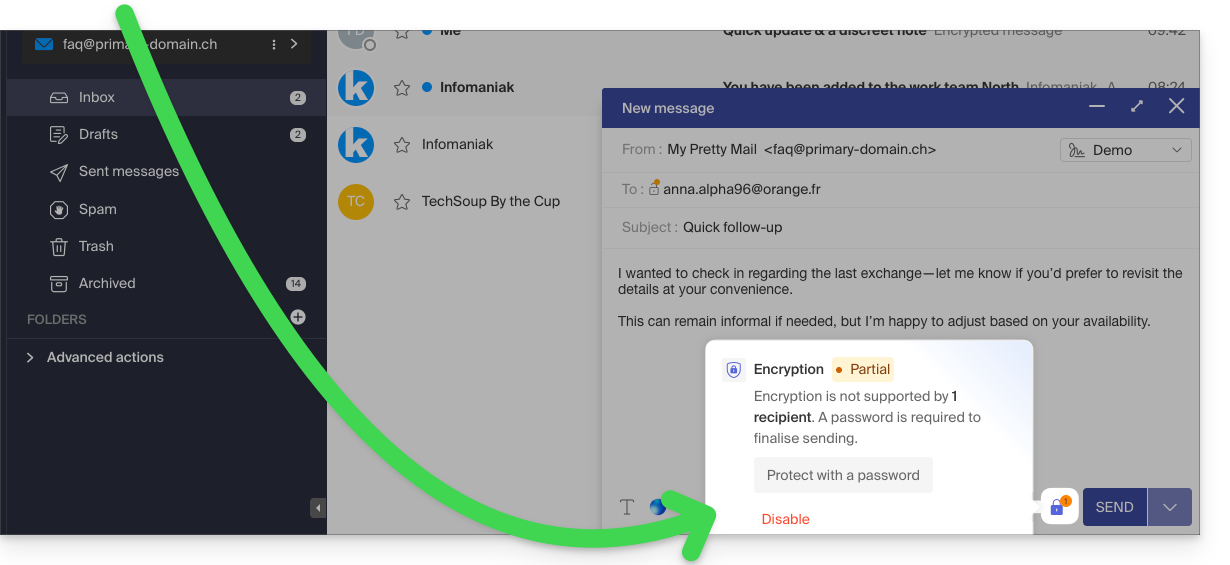This screenshot has height=565, width=1230.
Task: Add a new folder with plus icon
Action: point(298,318)
